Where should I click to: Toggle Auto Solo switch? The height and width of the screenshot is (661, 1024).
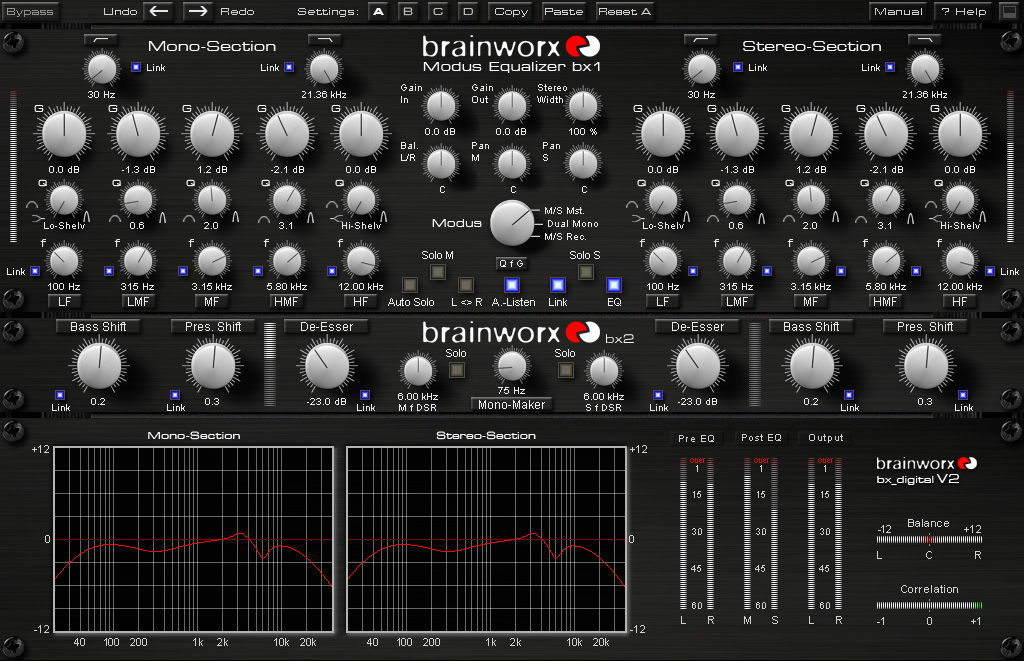(410, 285)
